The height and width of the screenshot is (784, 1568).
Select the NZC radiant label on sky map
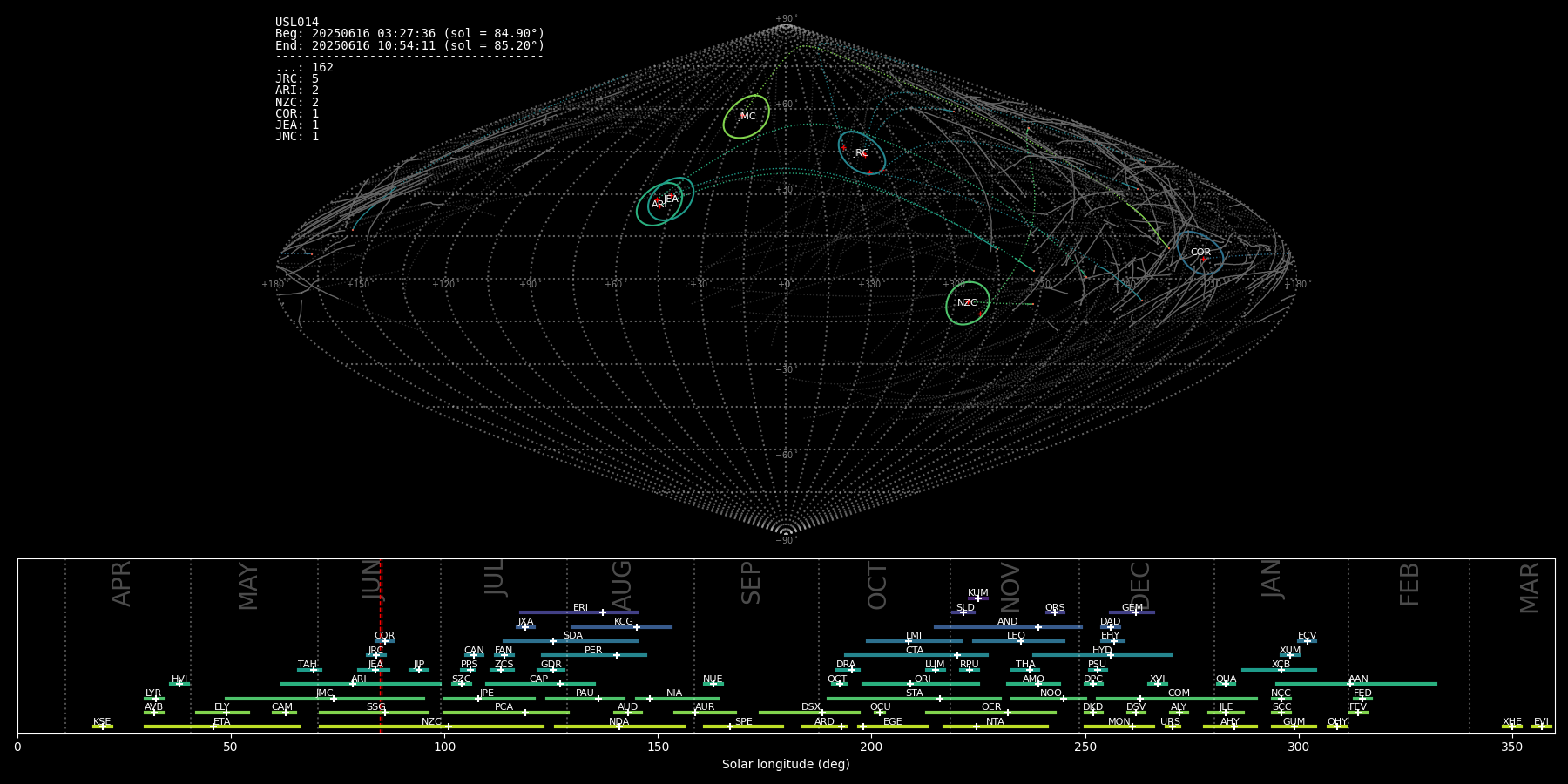click(x=967, y=302)
